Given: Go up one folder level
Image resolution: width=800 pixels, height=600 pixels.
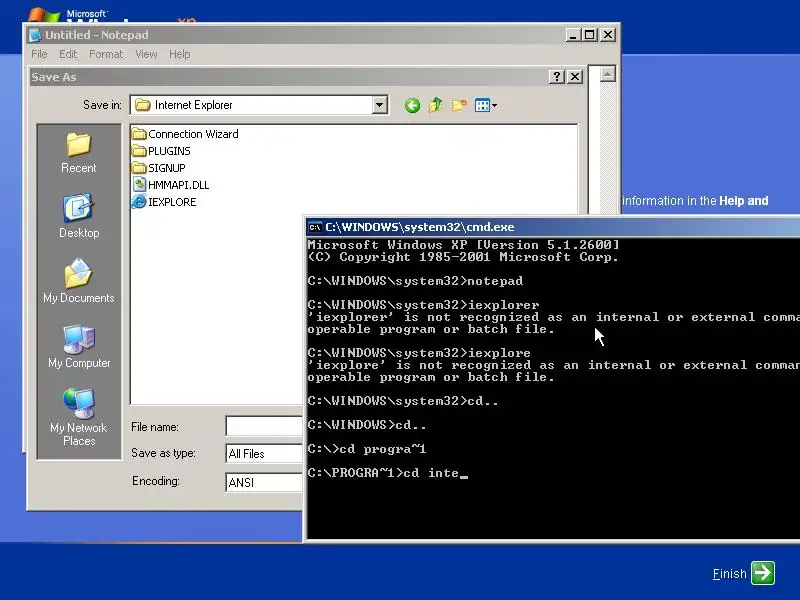Looking at the screenshot, I should pos(436,105).
